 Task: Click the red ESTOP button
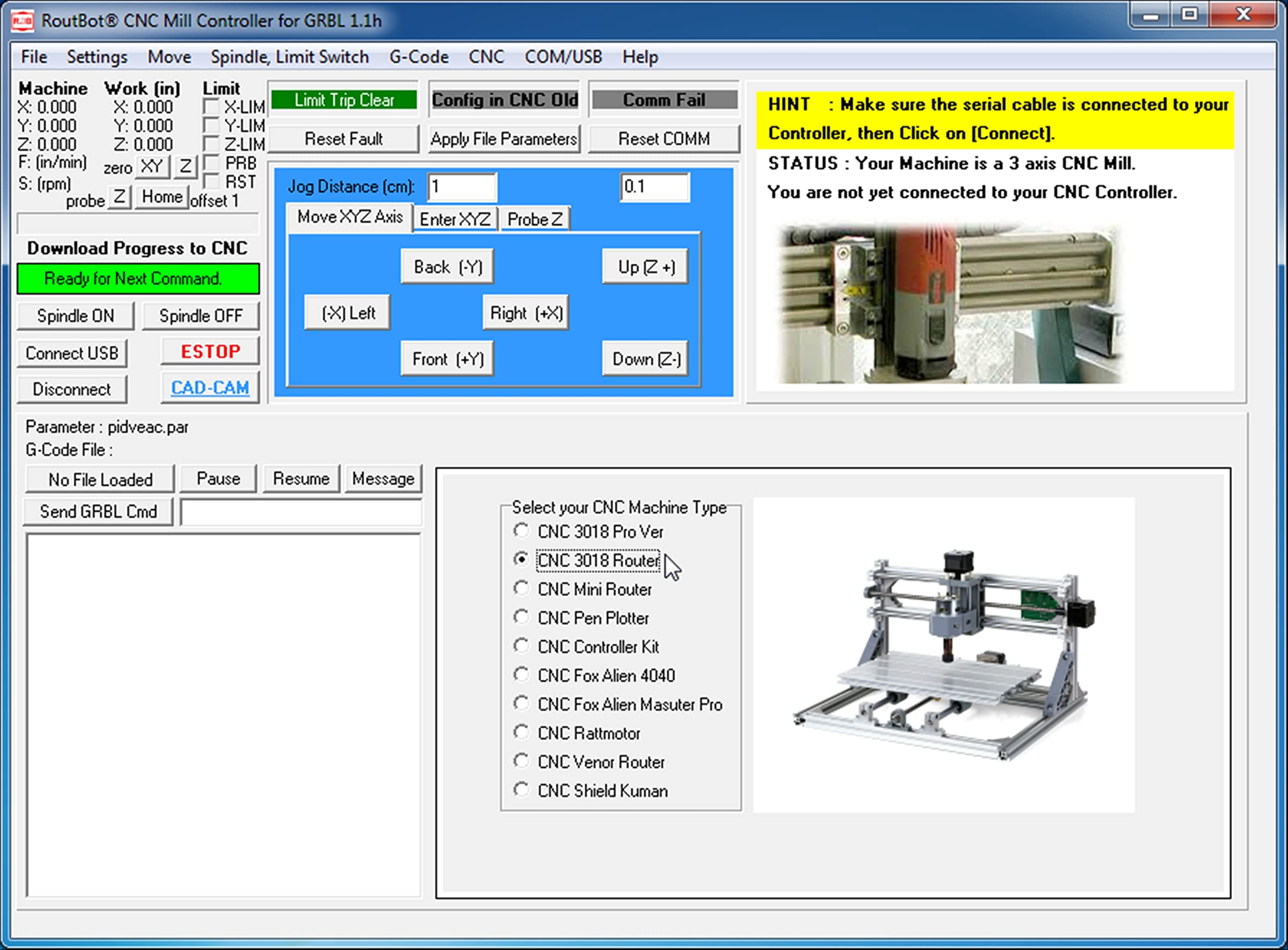click(x=210, y=351)
